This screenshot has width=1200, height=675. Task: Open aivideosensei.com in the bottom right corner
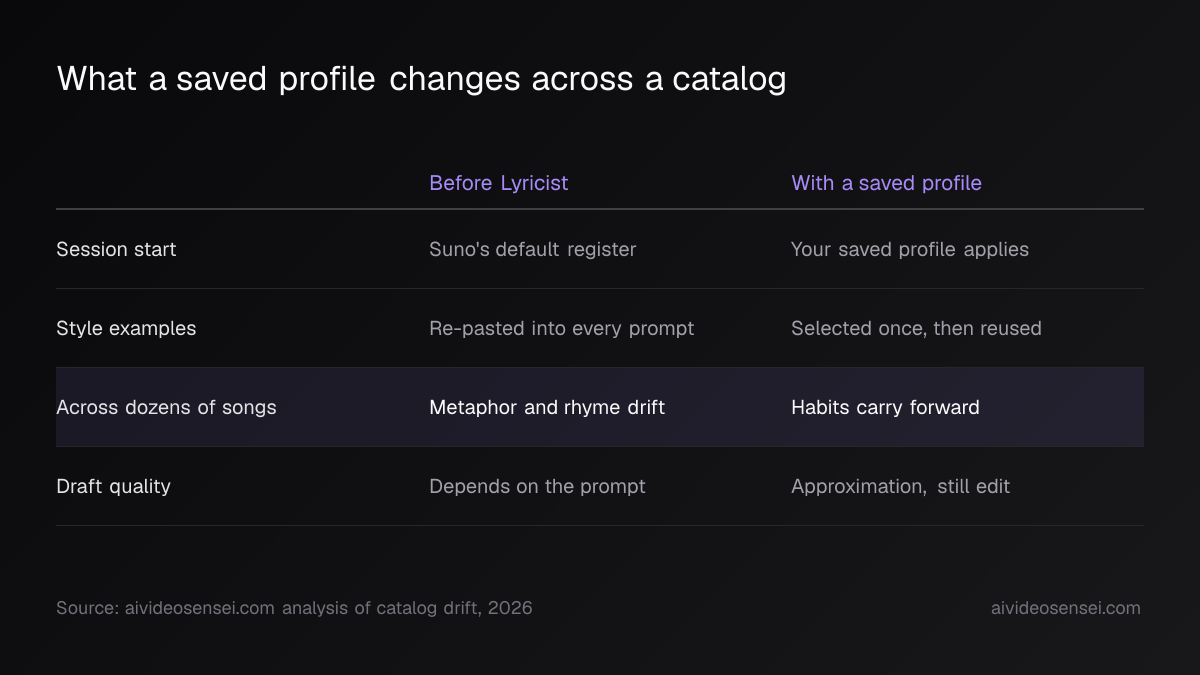1065,608
